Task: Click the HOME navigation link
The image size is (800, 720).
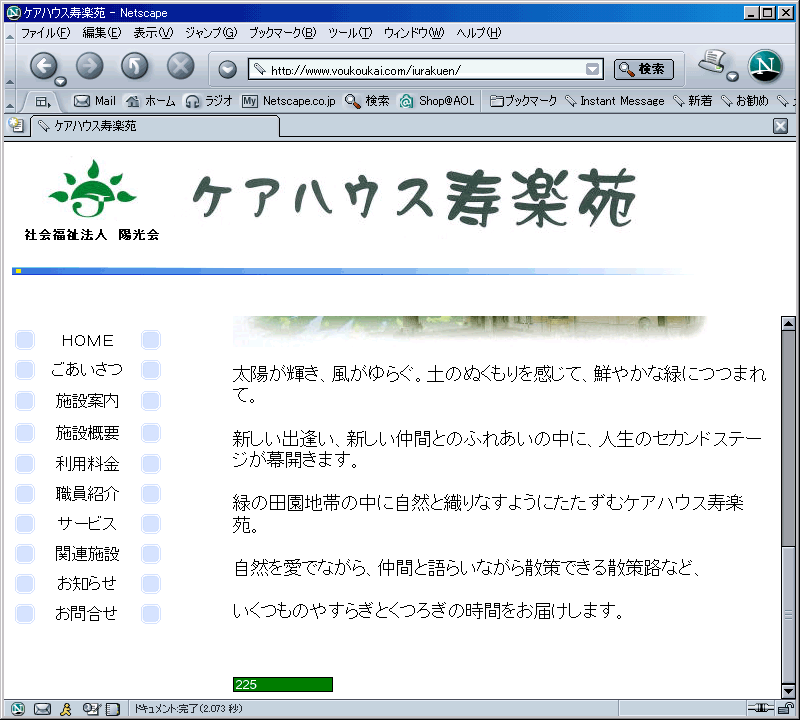Action: [x=87, y=340]
